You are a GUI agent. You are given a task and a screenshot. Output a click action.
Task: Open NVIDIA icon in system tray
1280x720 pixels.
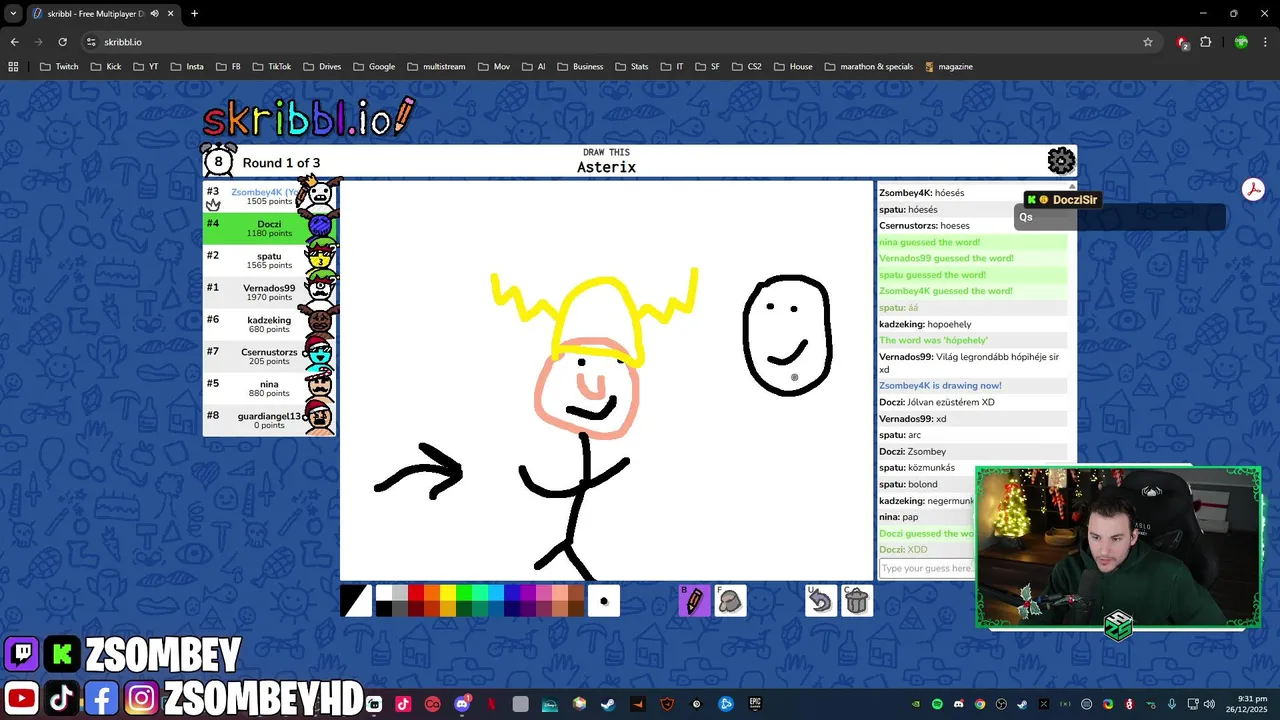tap(916, 704)
